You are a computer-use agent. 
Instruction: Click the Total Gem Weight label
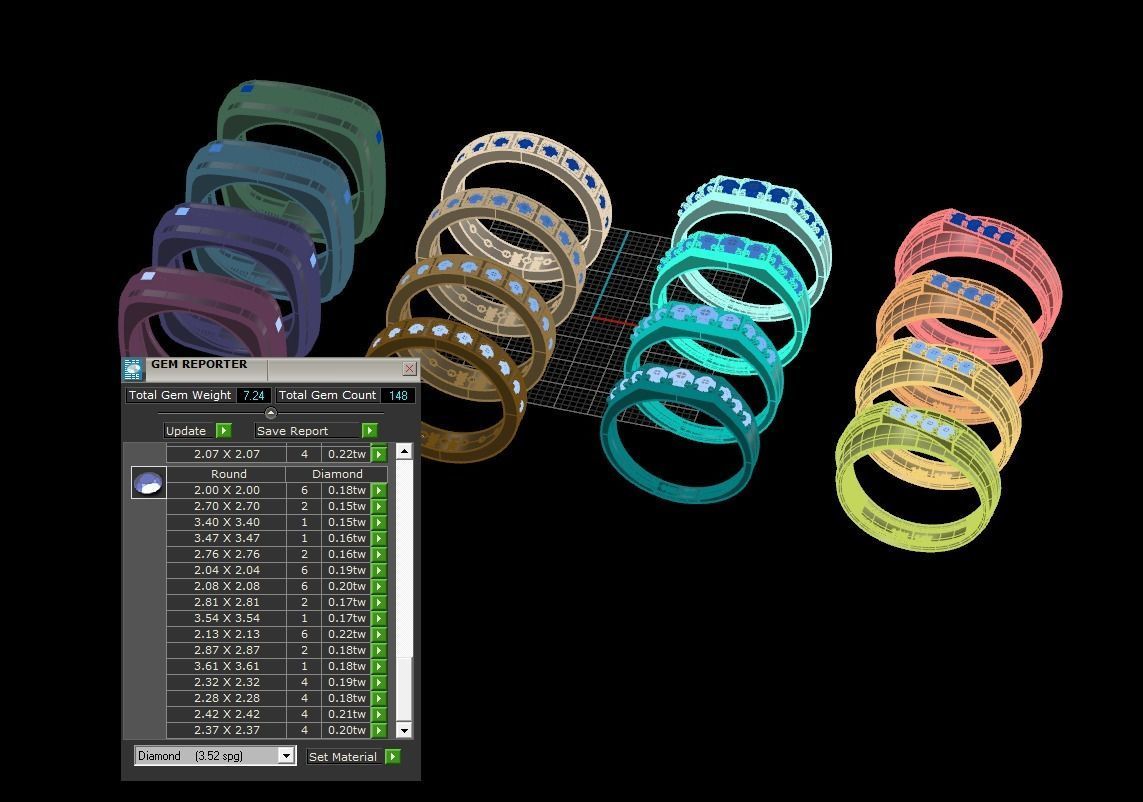[180, 395]
